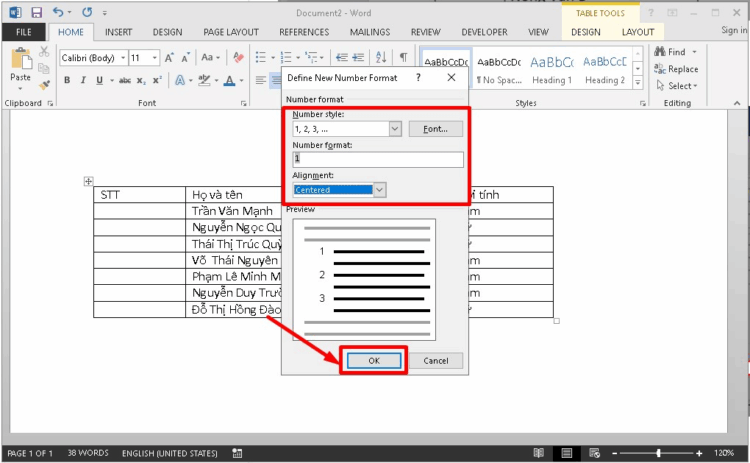Toggle Italic formatting
This screenshot has width=750, height=463.
tap(82, 80)
